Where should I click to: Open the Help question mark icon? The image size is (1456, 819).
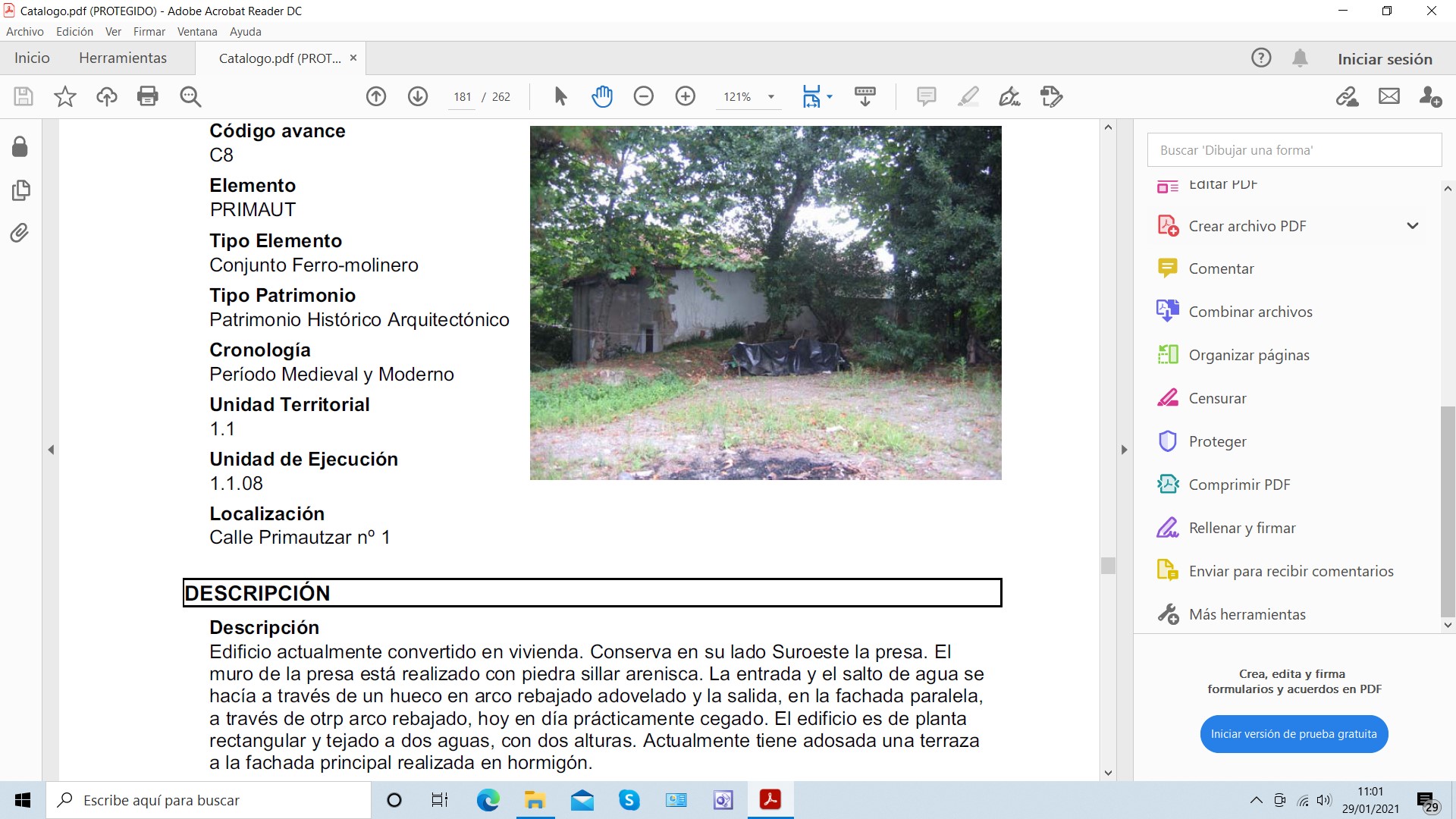pos(1261,58)
